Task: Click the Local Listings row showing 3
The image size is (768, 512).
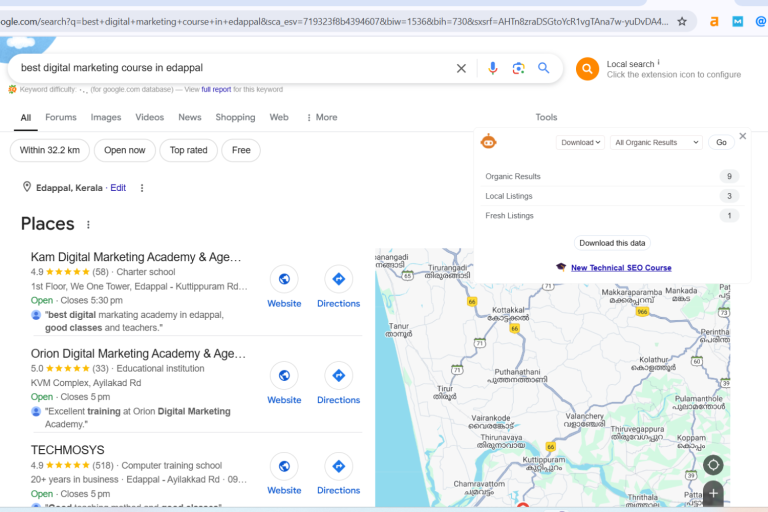Action: 611,196
